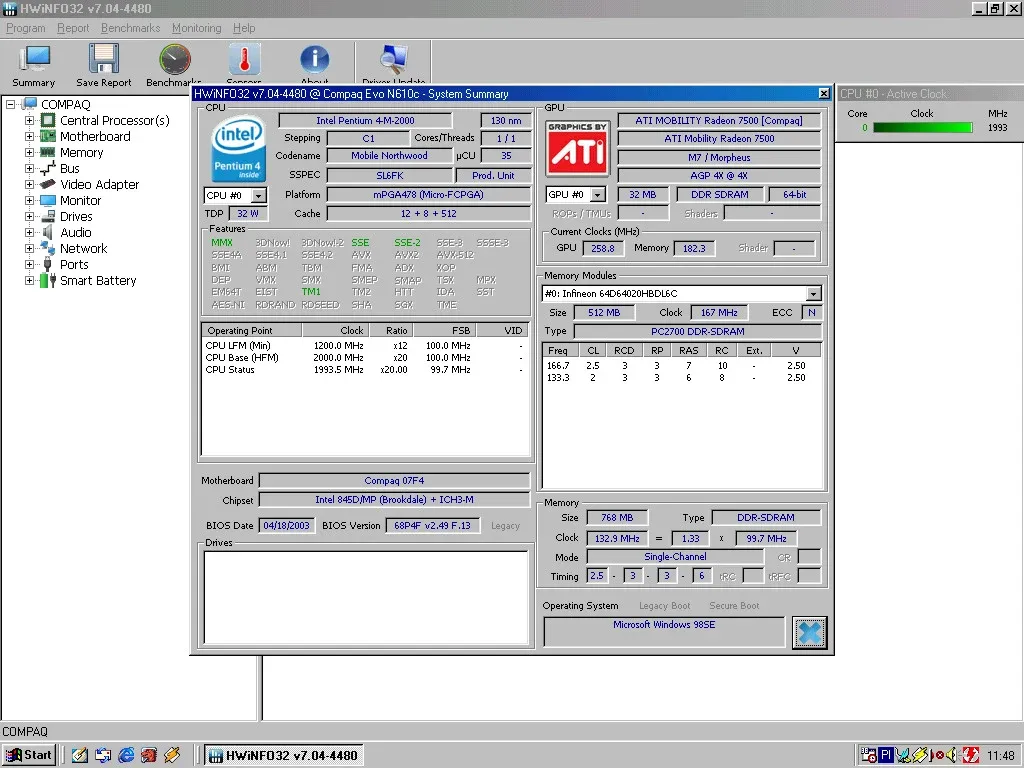1024x768 pixels.
Task: Click the Motherboard tree icon
Action: click(48, 136)
